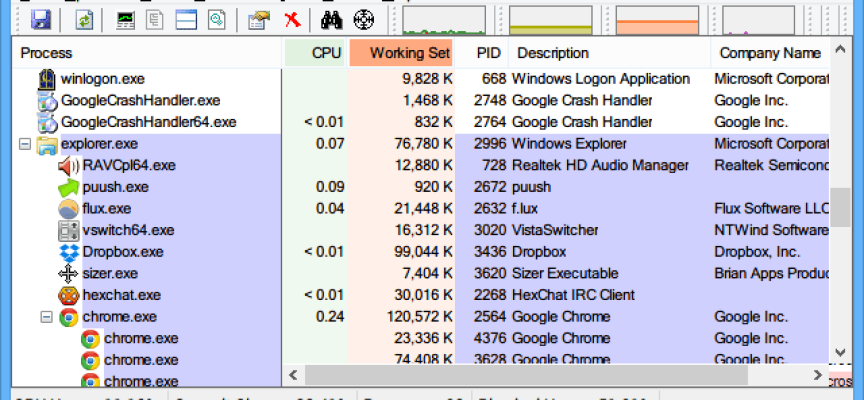Viewport: 864px width, 400px height.
Task: Click the horizontal scrollbar right arrow
Action: tap(818, 376)
